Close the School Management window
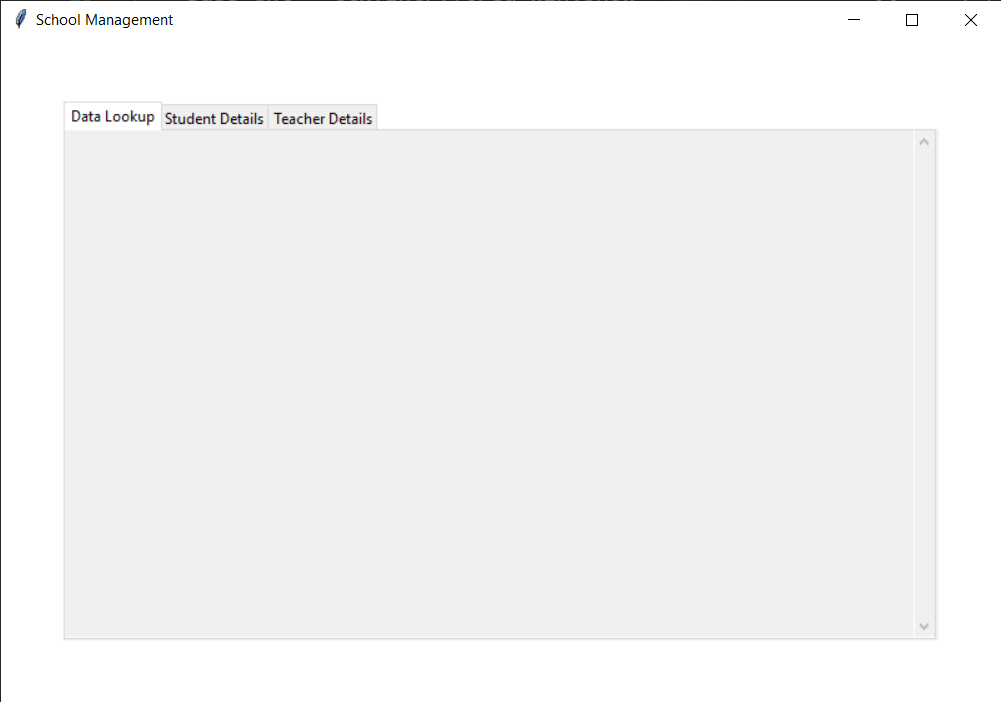 click(970, 20)
